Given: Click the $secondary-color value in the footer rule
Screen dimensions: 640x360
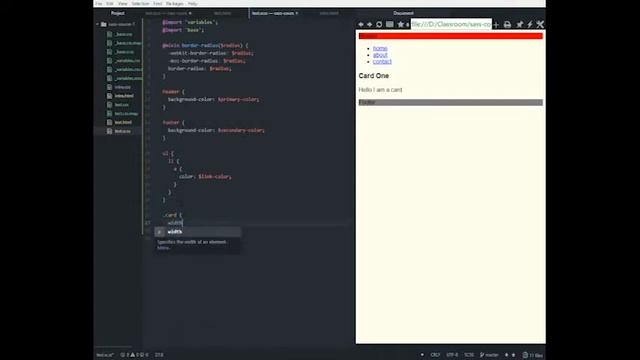Looking at the screenshot, I should 240,130.
